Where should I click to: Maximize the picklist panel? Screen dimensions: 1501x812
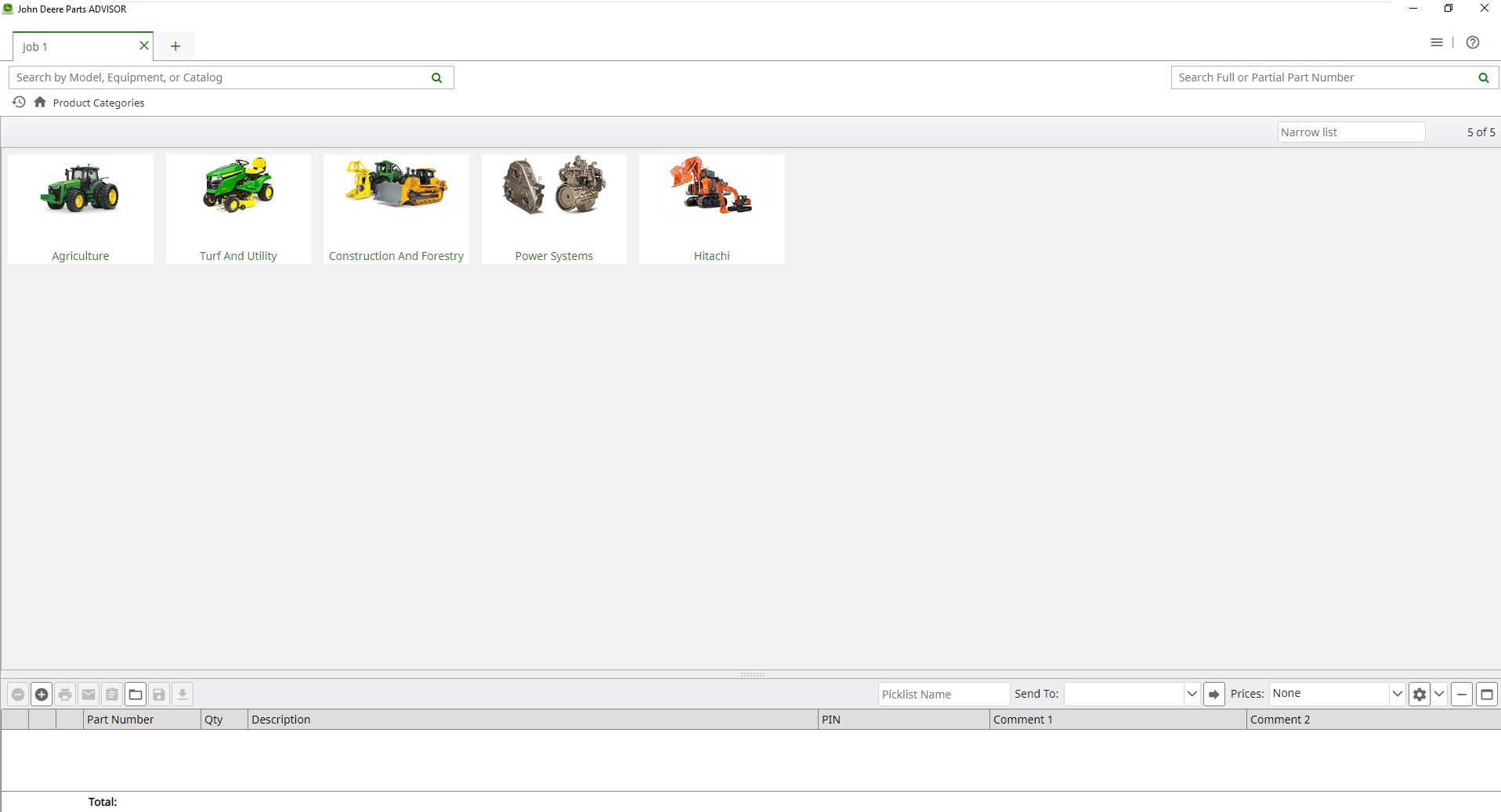[x=1486, y=695]
